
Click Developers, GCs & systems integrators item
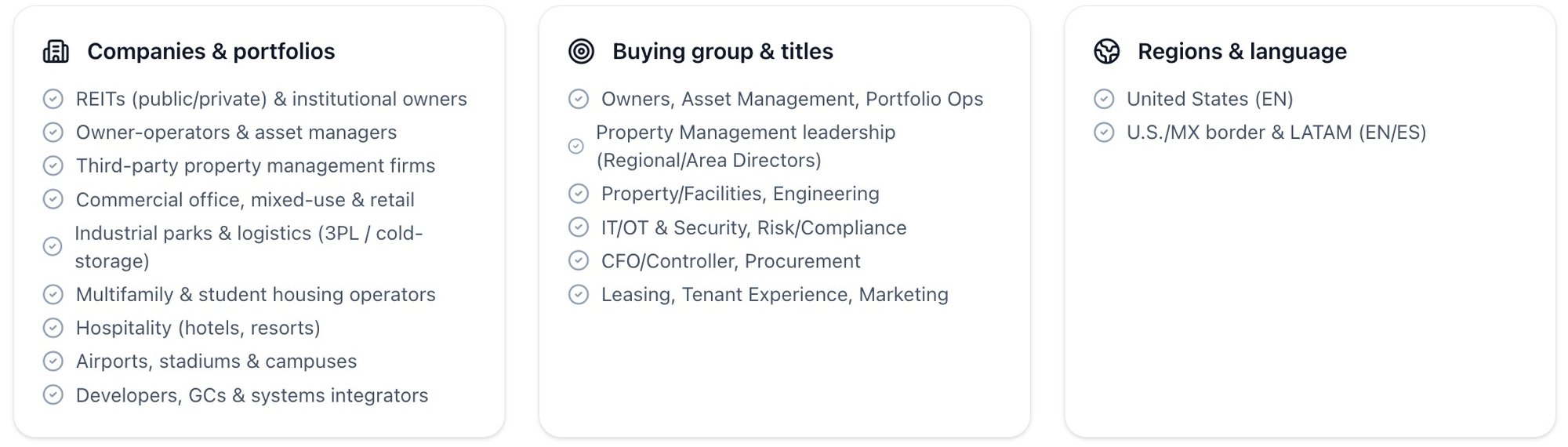coord(252,395)
